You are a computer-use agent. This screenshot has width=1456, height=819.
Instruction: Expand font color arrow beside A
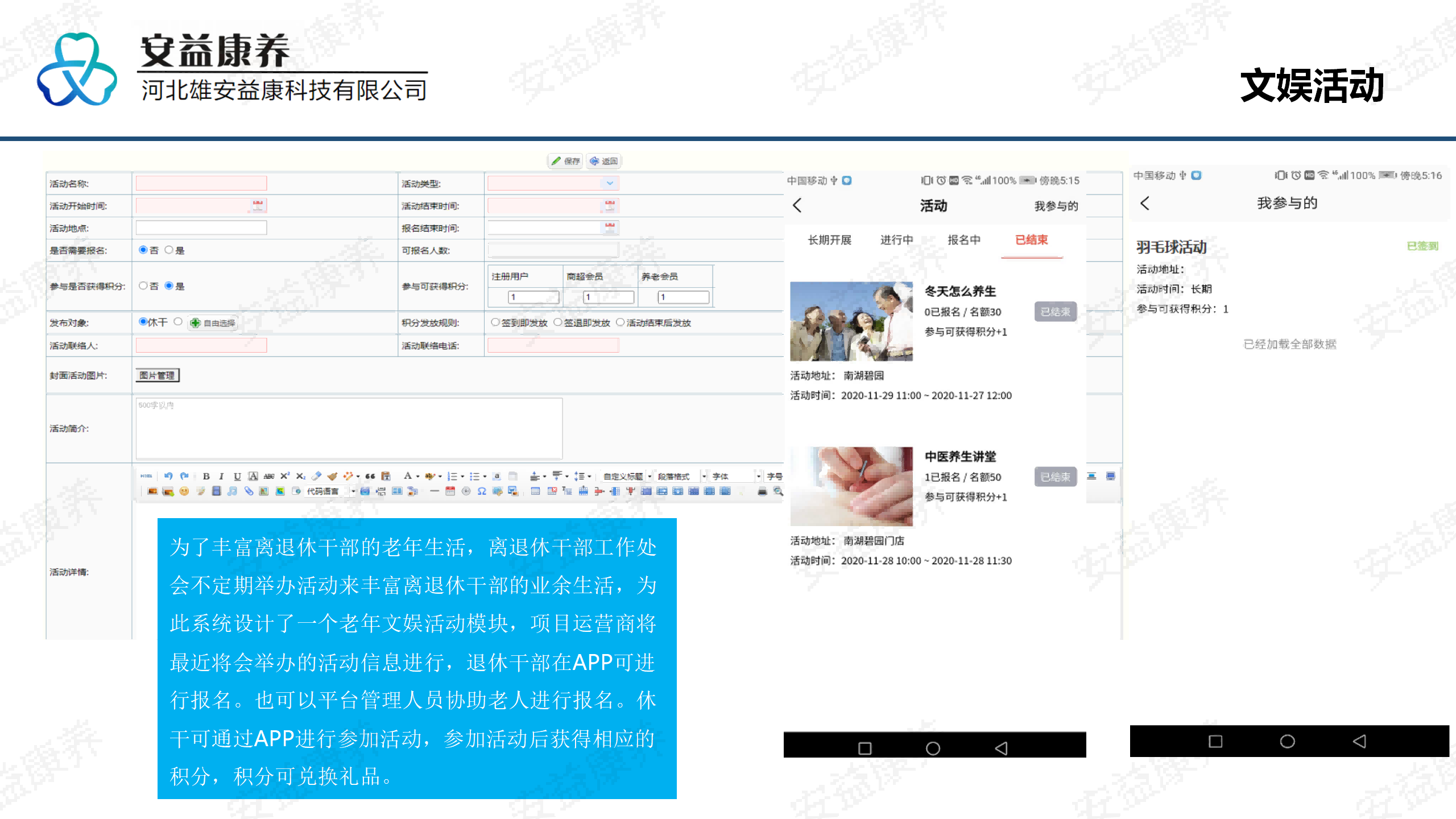coord(417,477)
